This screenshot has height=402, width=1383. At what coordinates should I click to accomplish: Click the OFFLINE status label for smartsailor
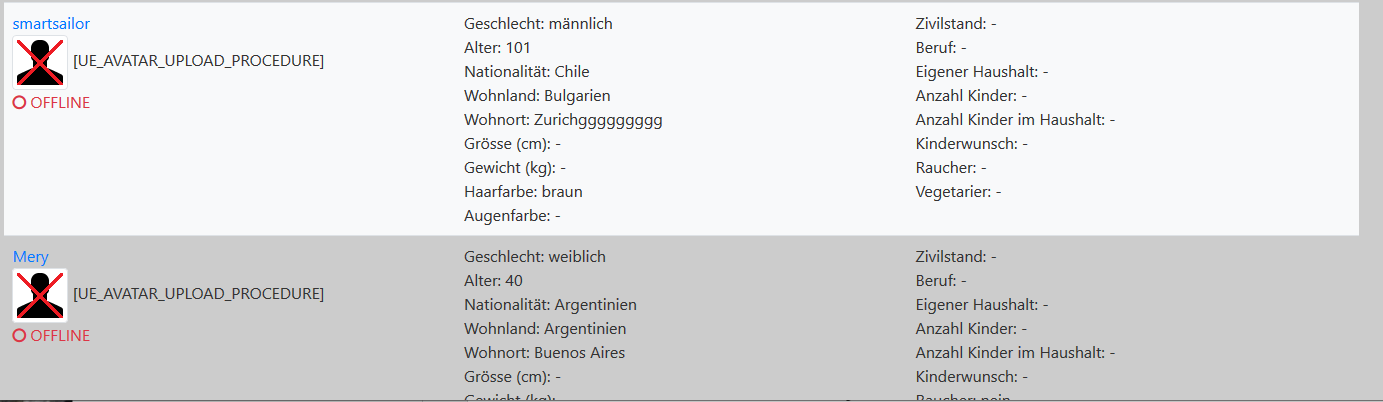tap(60, 103)
